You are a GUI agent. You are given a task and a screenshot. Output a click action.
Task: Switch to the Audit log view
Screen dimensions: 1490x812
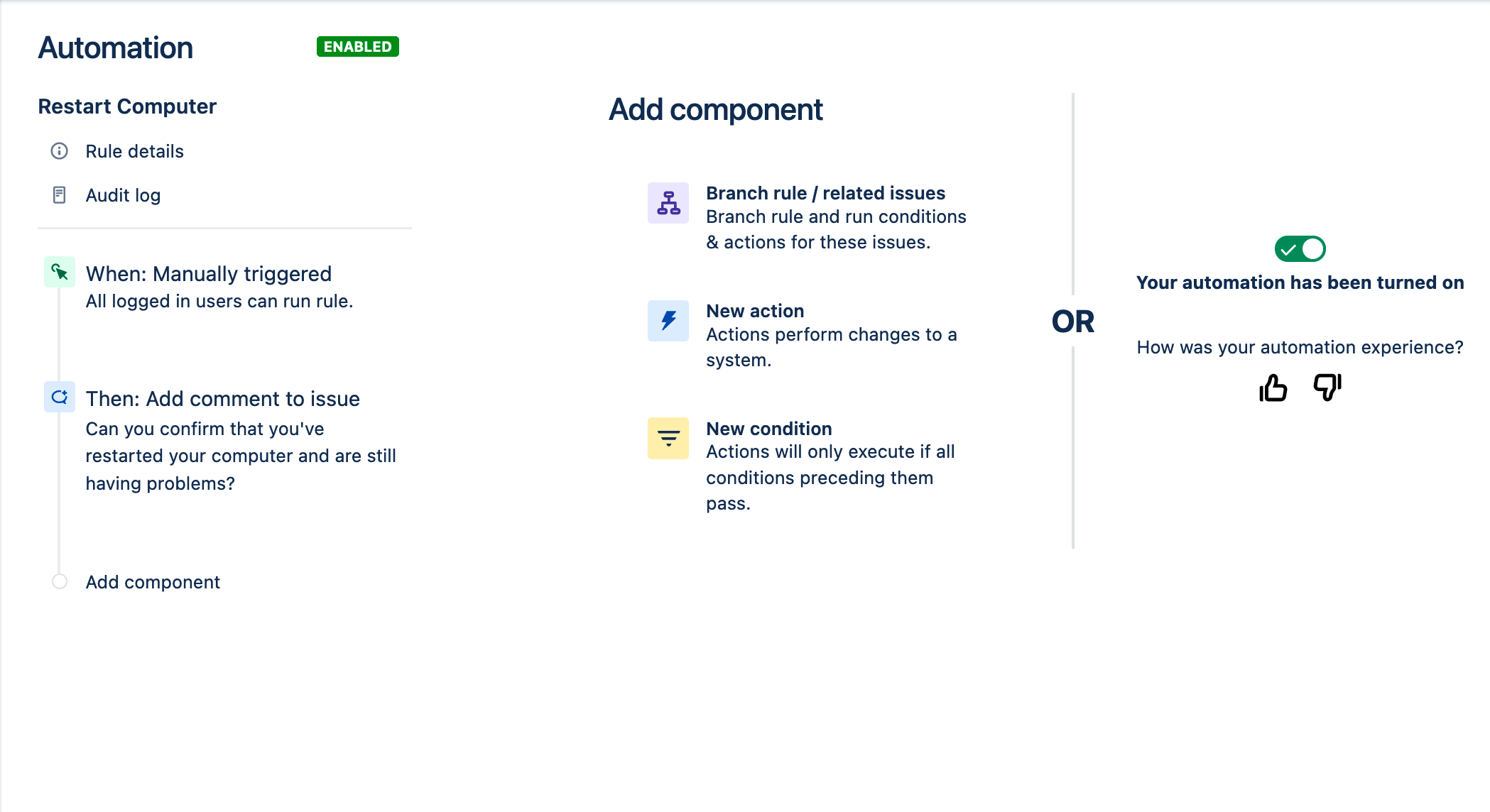122,194
